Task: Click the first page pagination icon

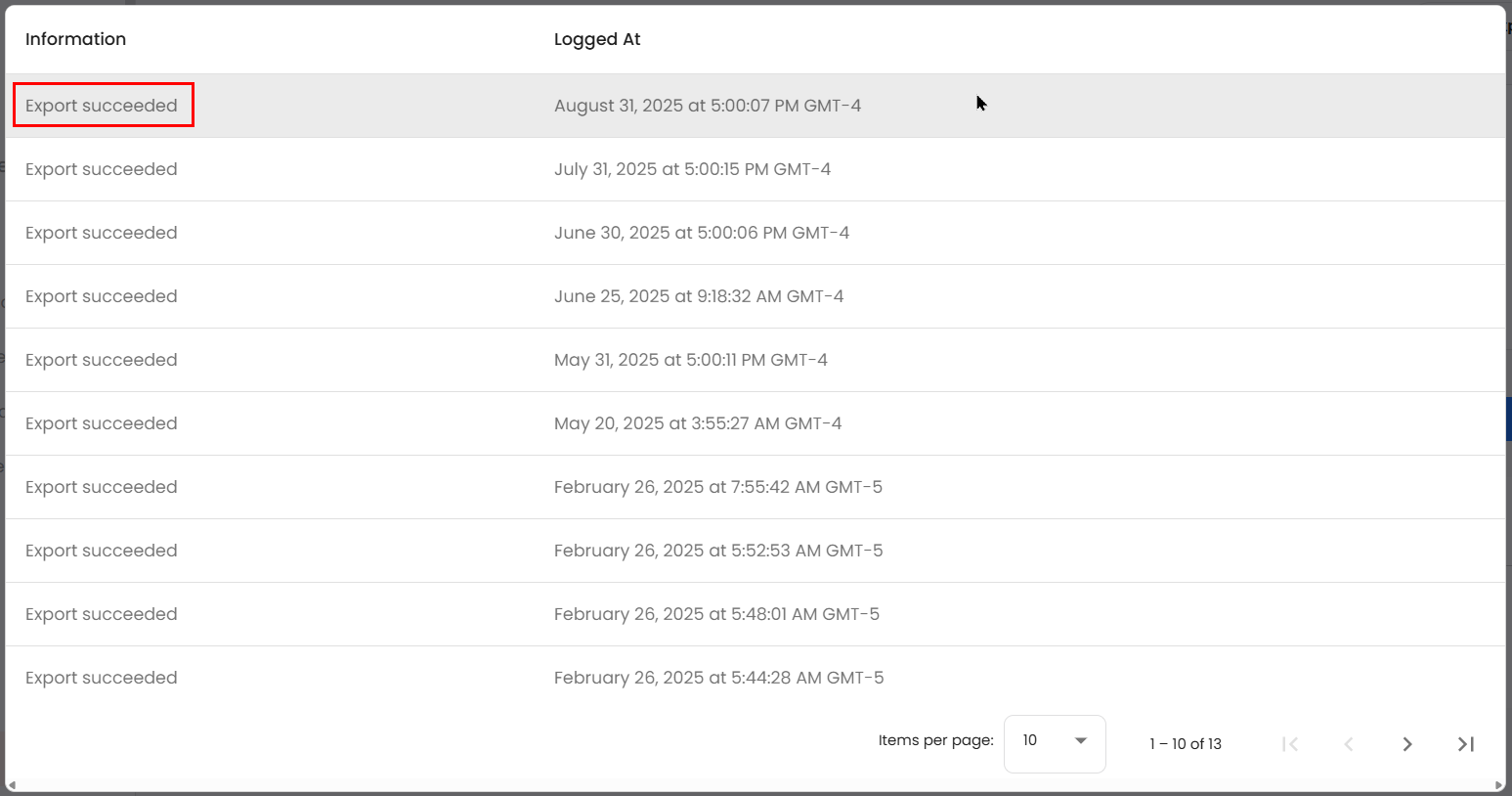Action: coord(1290,744)
